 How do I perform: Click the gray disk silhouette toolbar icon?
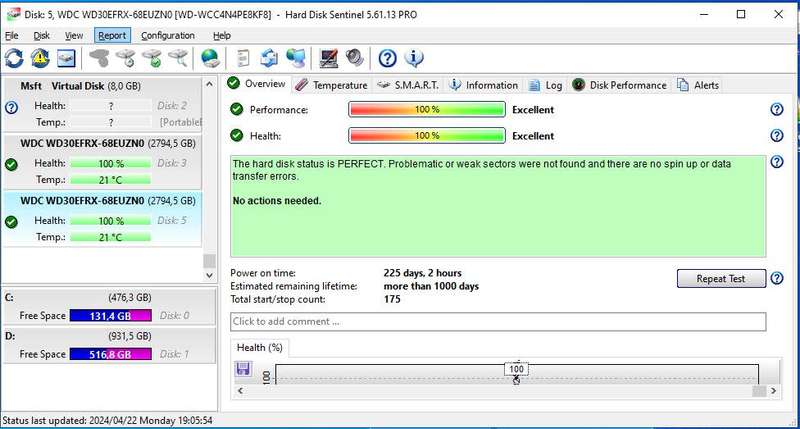[x=99, y=58]
